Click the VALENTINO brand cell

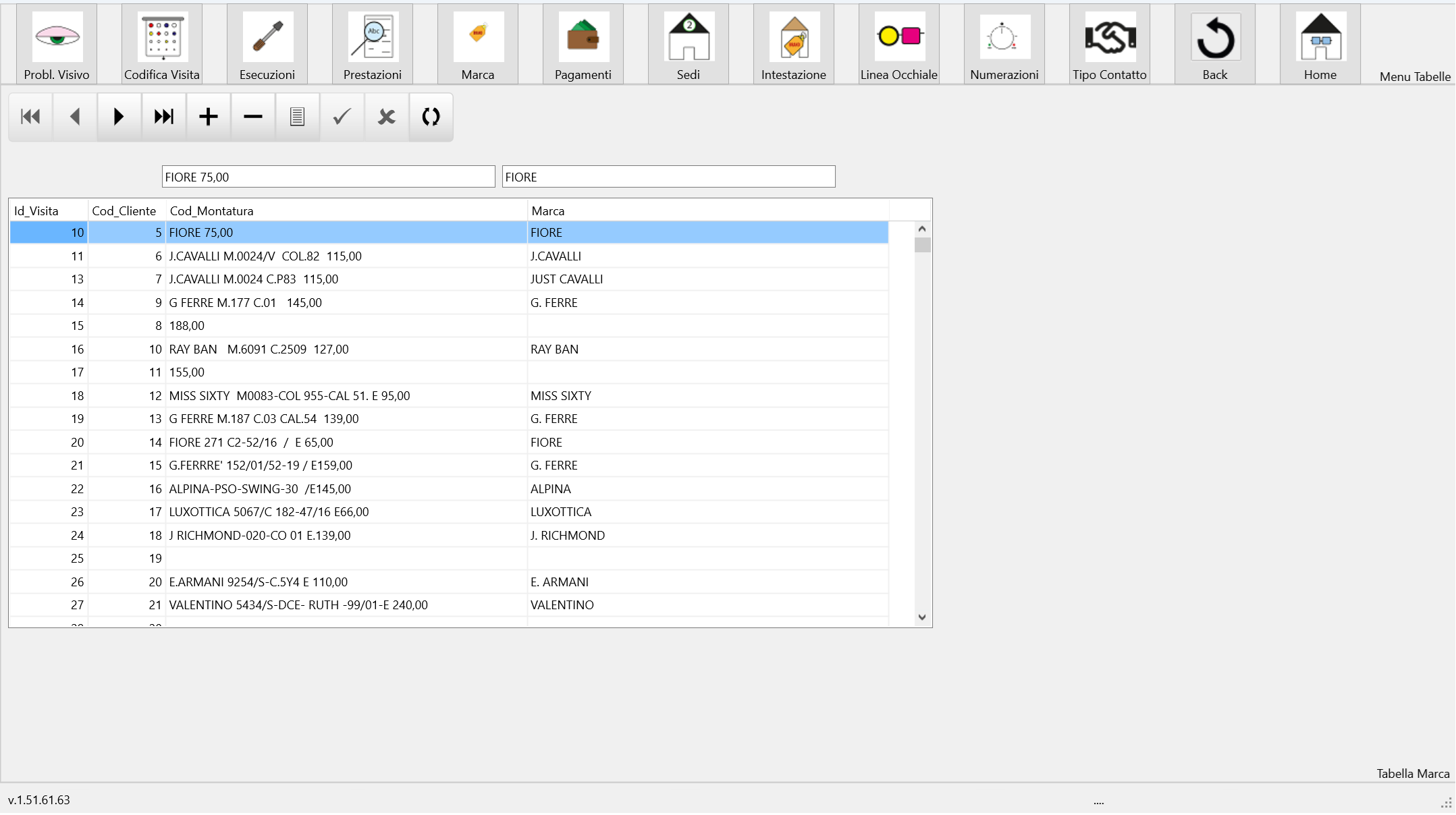coord(708,605)
